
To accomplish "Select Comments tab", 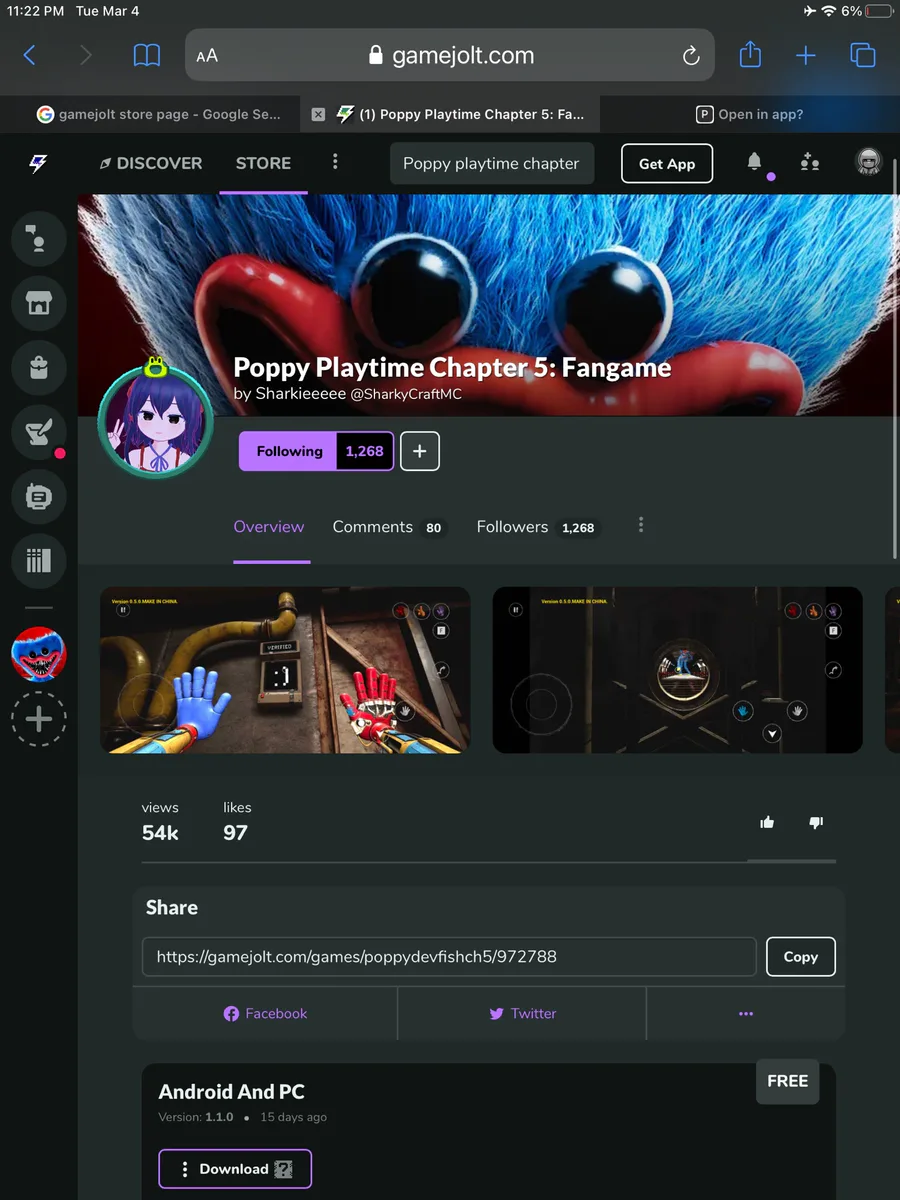I will coord(388,527).
